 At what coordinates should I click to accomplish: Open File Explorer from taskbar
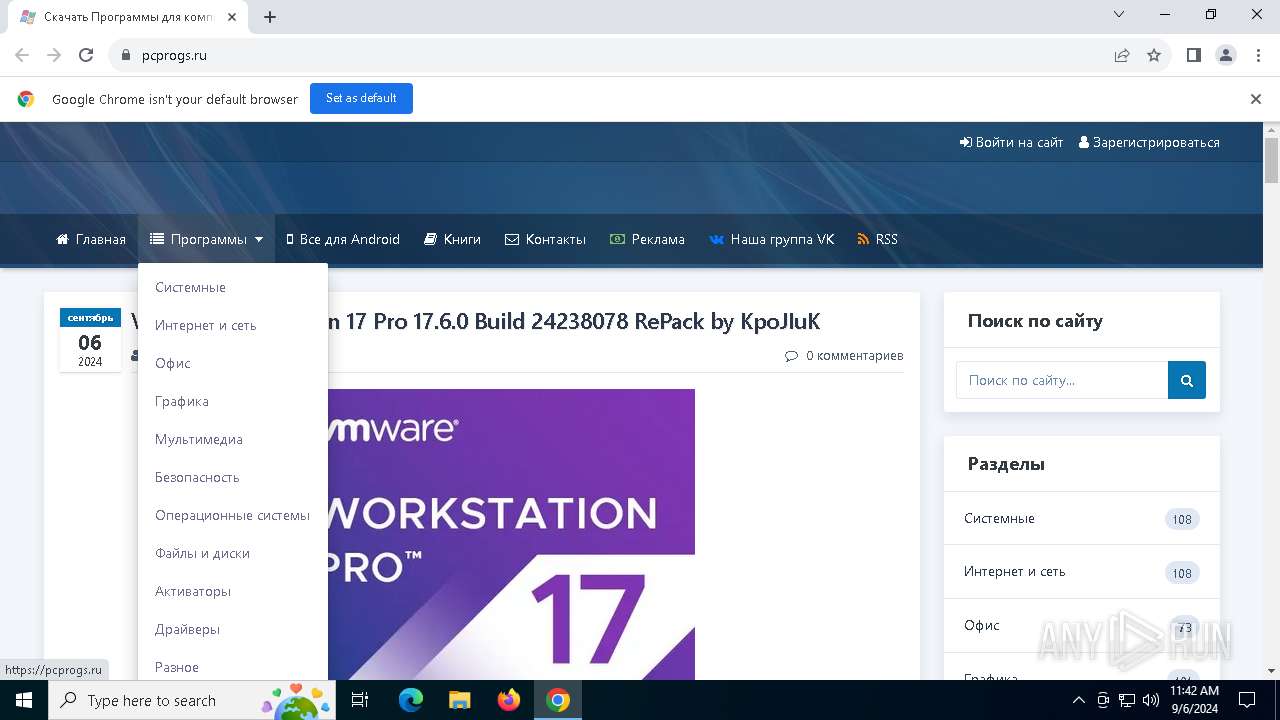point(459,700)
